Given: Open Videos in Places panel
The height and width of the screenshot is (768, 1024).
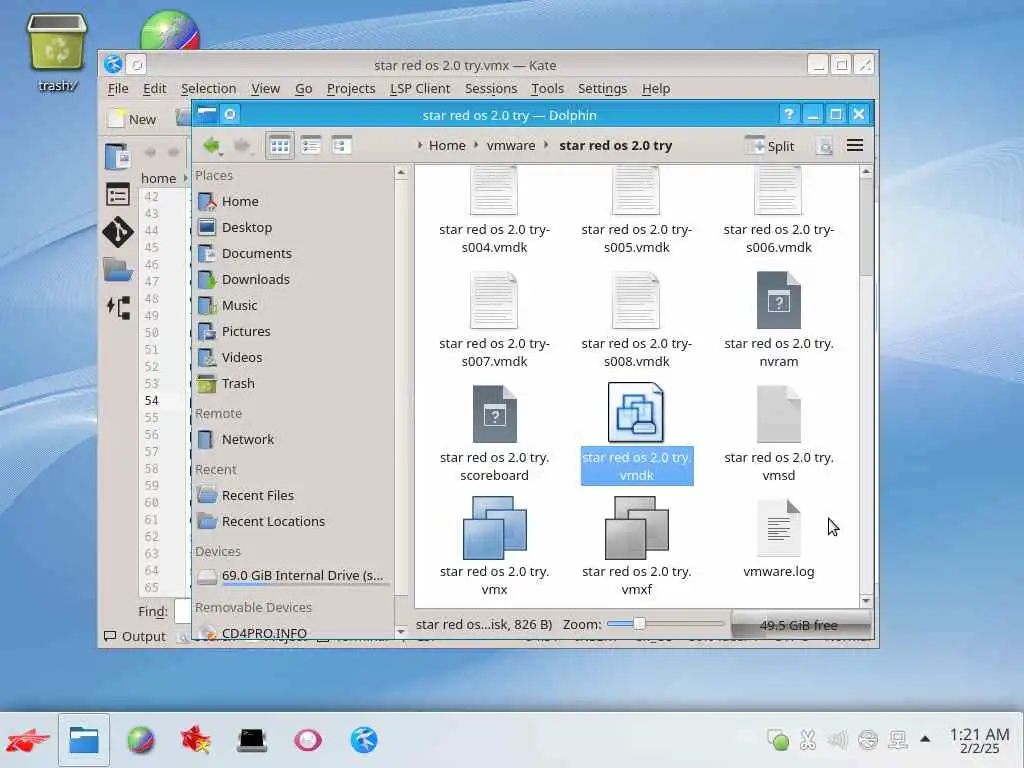Looking at the screenshot, I should pyautogui.click(x=294, y=358).
